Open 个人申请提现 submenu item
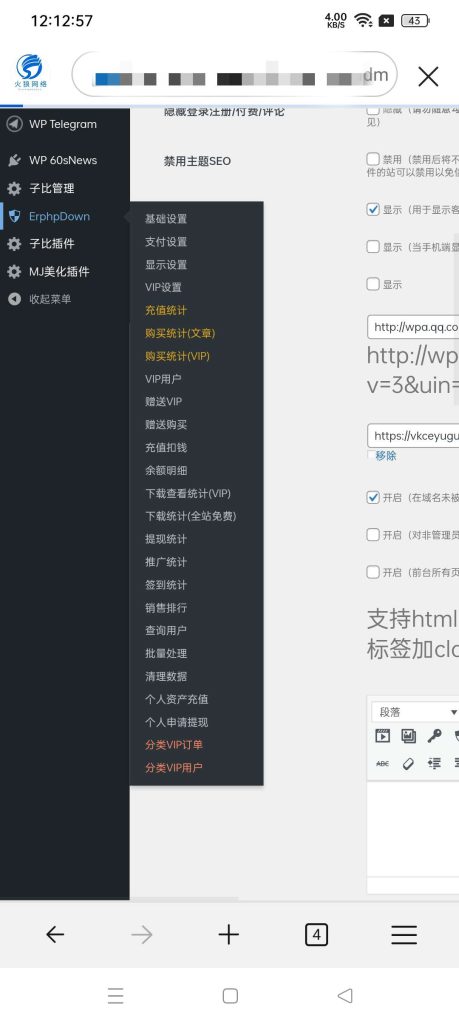The width and height of the screenshot is (459, 1024). 176,722
